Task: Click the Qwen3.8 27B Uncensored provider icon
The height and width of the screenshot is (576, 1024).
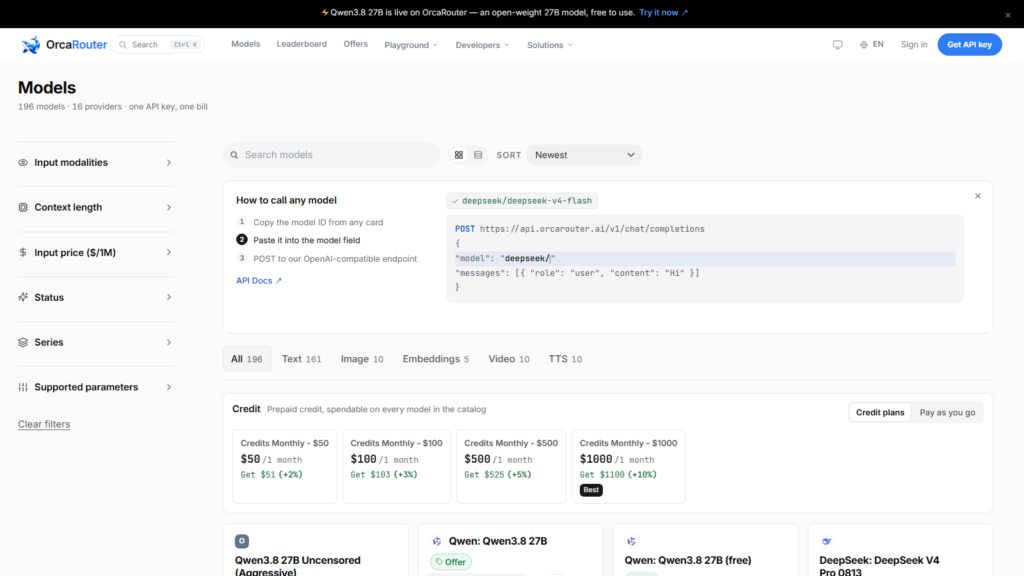Action: pos(242,541)
